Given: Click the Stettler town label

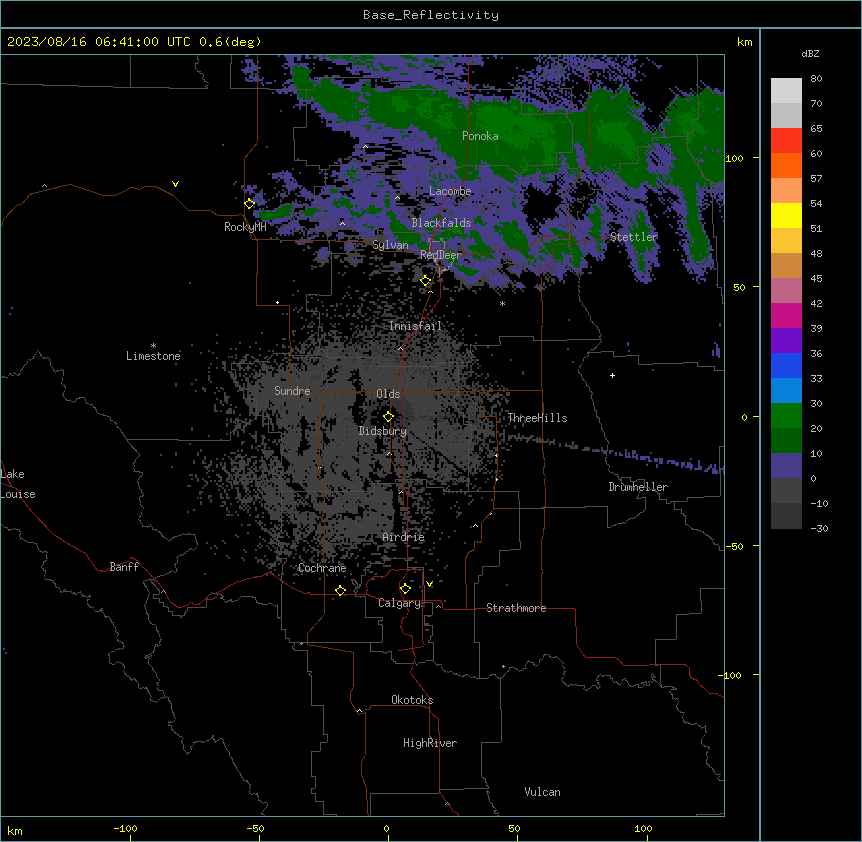Looking at the screenshot, I should 634,237.
